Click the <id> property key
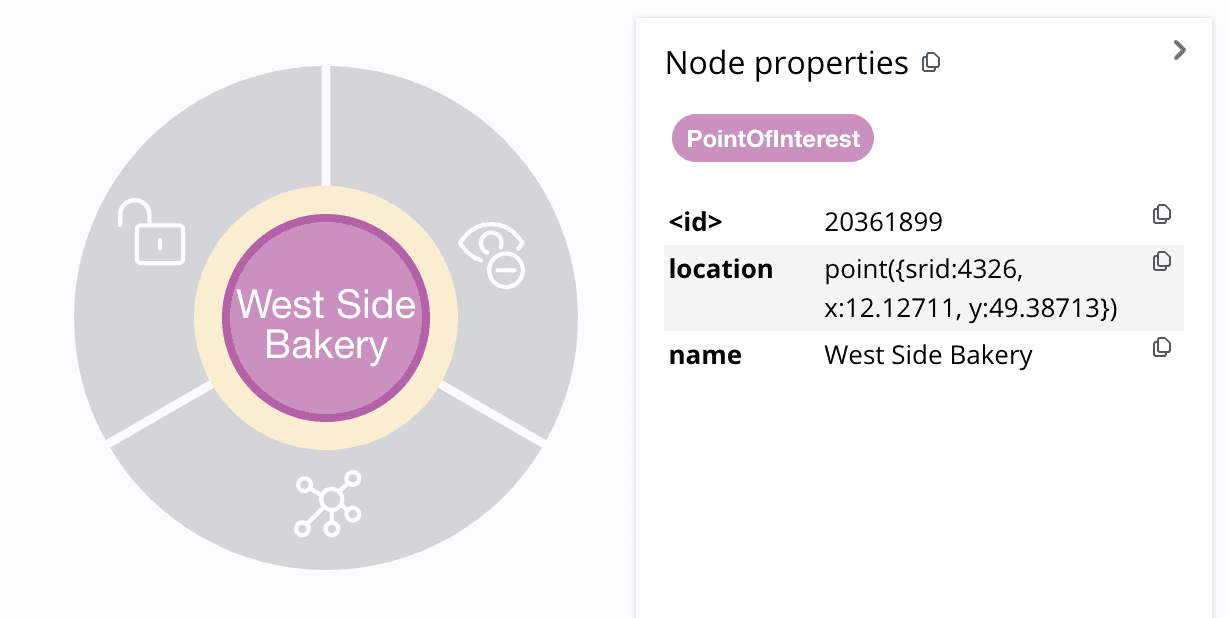 pos(695,222)
